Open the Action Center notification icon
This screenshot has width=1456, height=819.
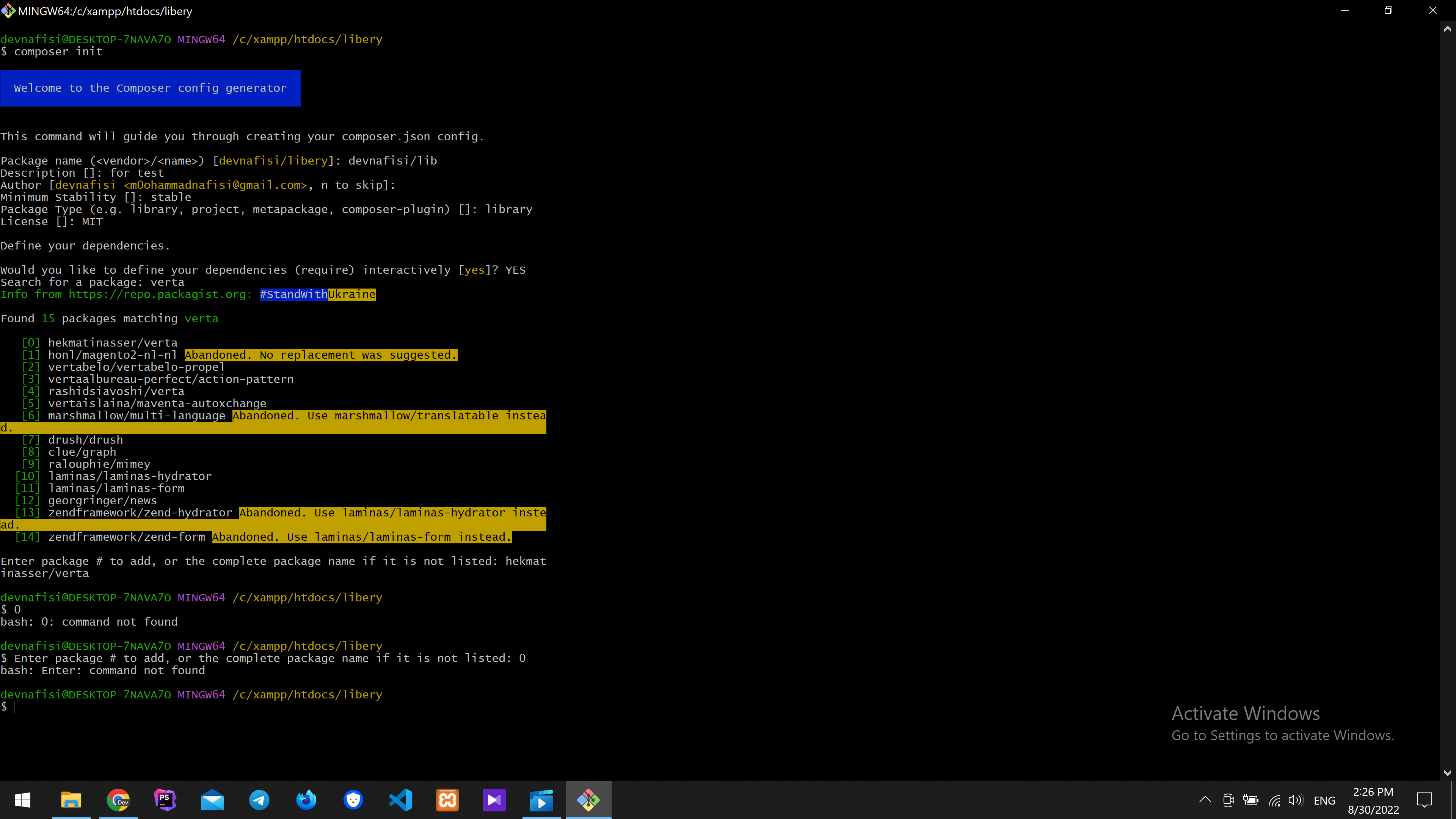(1425, 800)
